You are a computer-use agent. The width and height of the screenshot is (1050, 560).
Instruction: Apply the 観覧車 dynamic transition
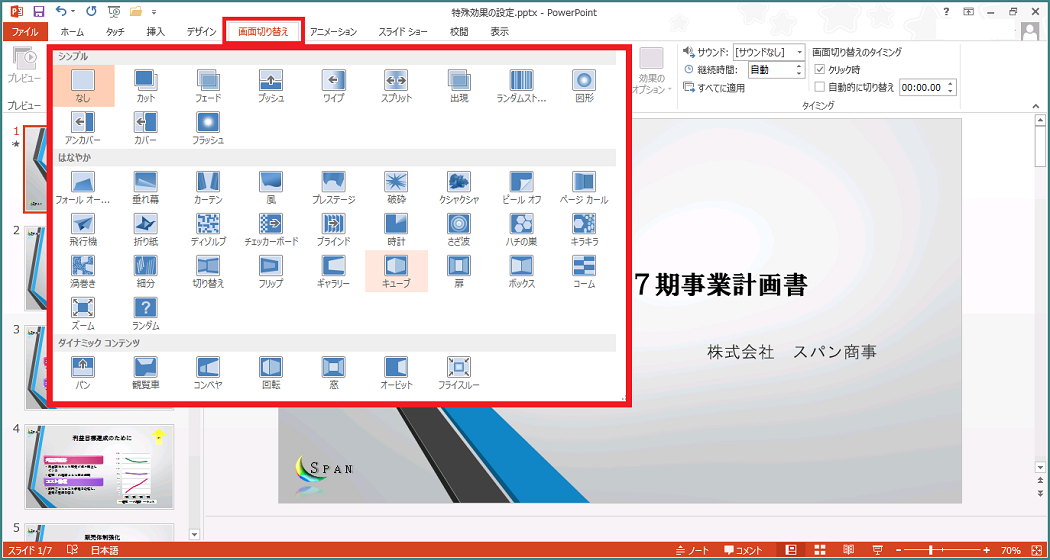(145, 373)
